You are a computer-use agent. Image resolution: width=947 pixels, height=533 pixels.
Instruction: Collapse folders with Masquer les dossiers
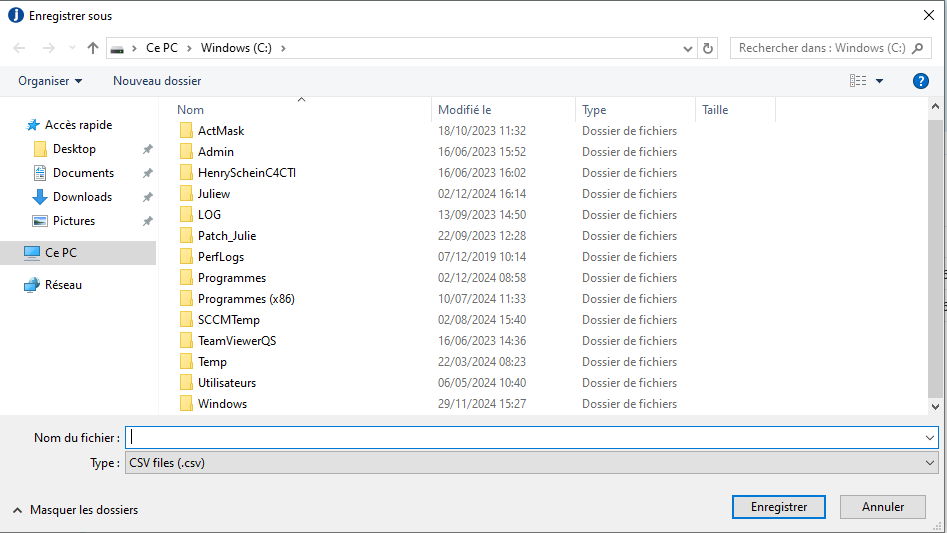(76, 510)
